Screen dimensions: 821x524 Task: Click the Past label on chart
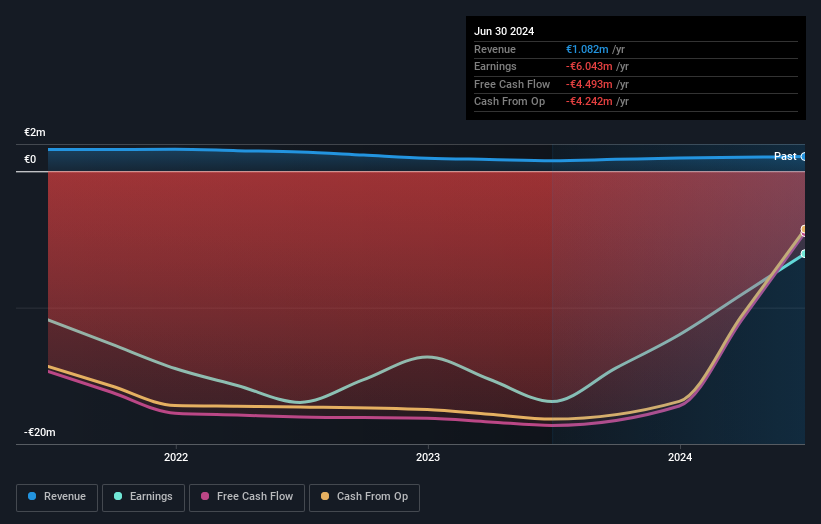pos(785,156)
